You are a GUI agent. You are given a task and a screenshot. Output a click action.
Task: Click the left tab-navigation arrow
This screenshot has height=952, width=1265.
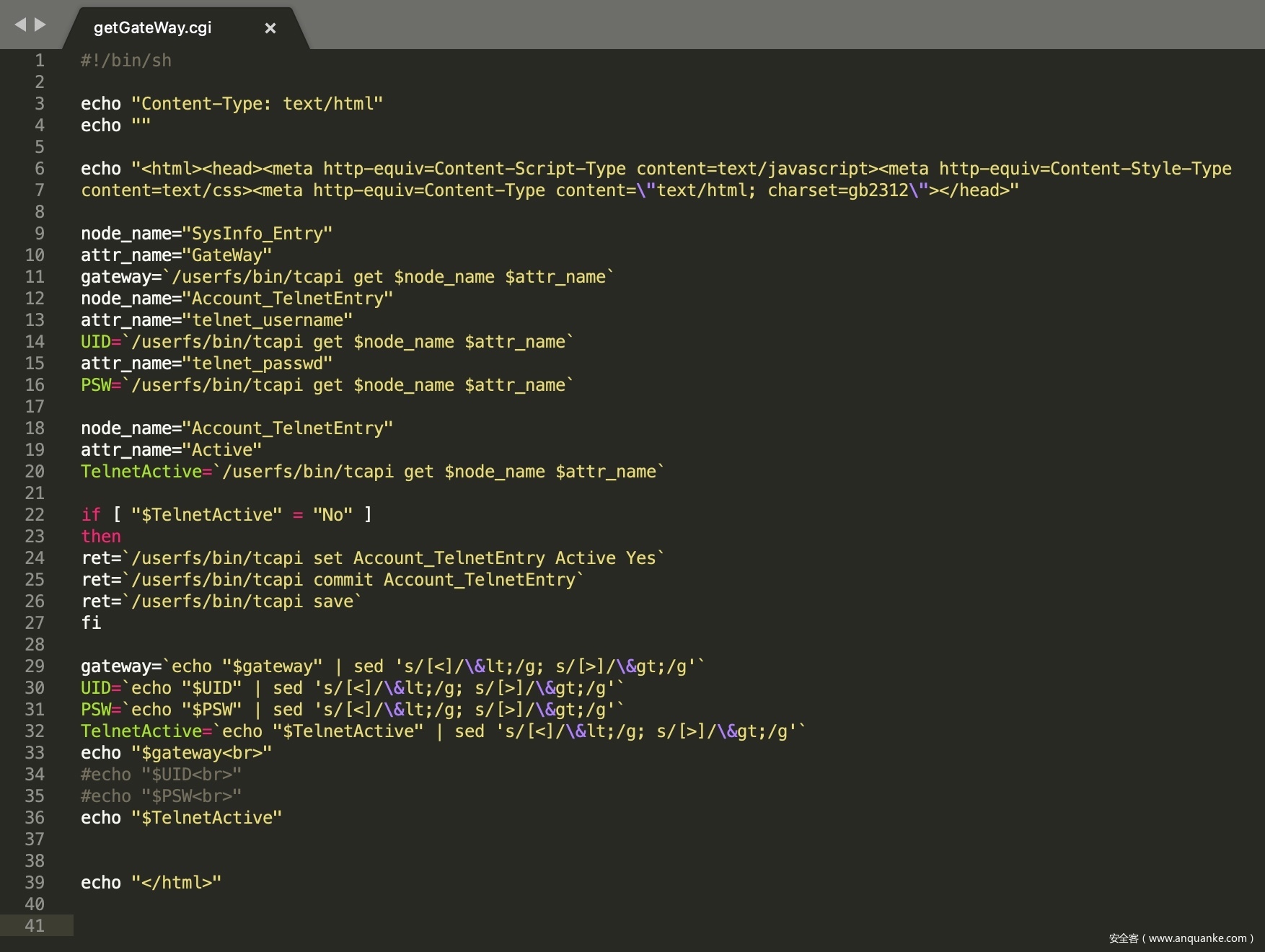(20, 25)
